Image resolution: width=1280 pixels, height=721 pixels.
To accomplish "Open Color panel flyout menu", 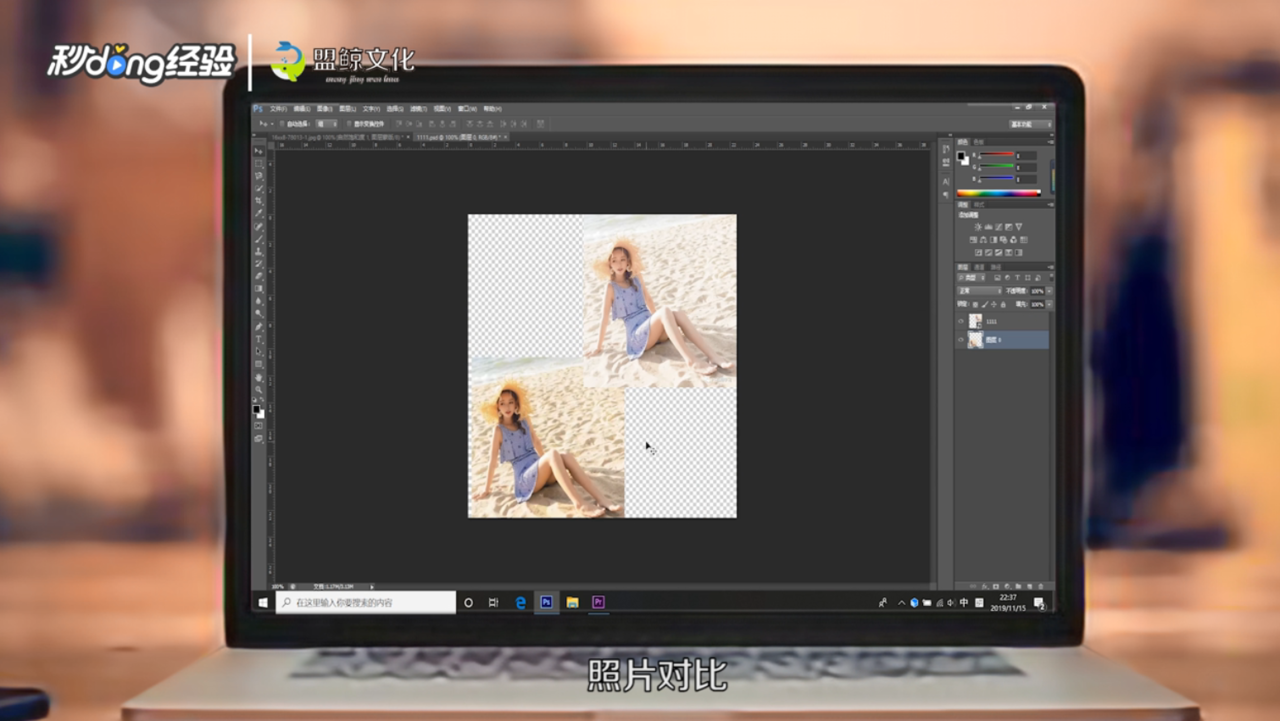I will pyautogui.click(x=1051, y=142).
